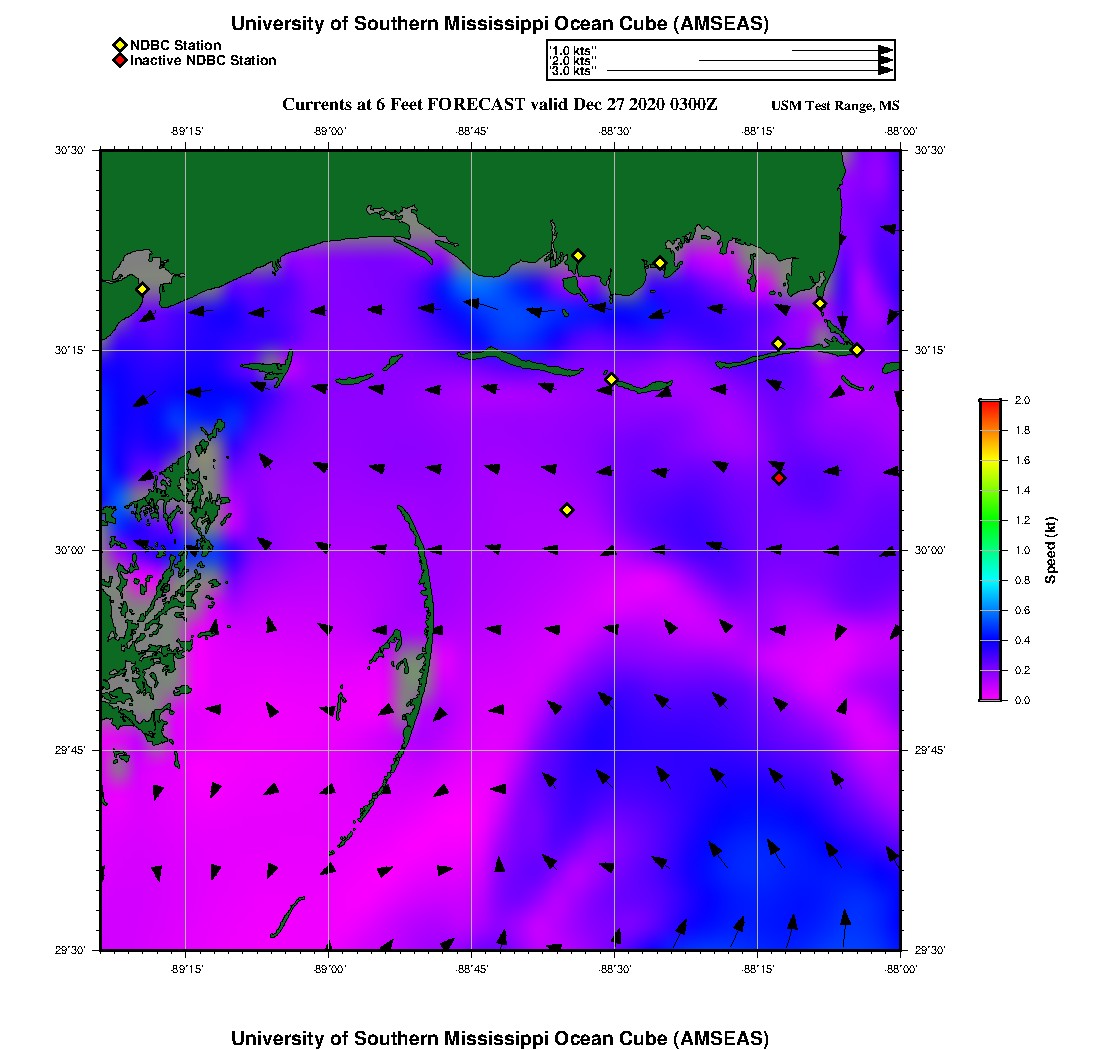The image size is (1100, 1050).
Task: Click the red diamond in the Inactive NDBC legend
Action: pos(119,61)
